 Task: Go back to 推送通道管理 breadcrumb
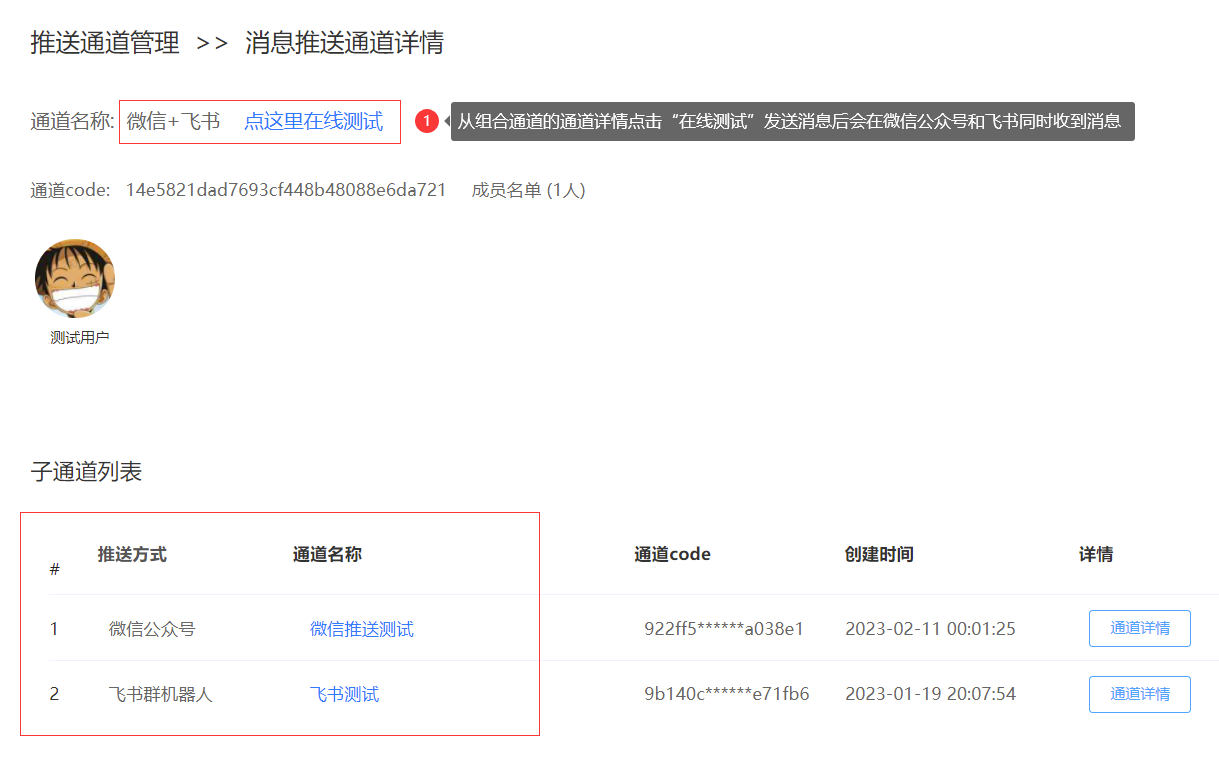(105, 43)
